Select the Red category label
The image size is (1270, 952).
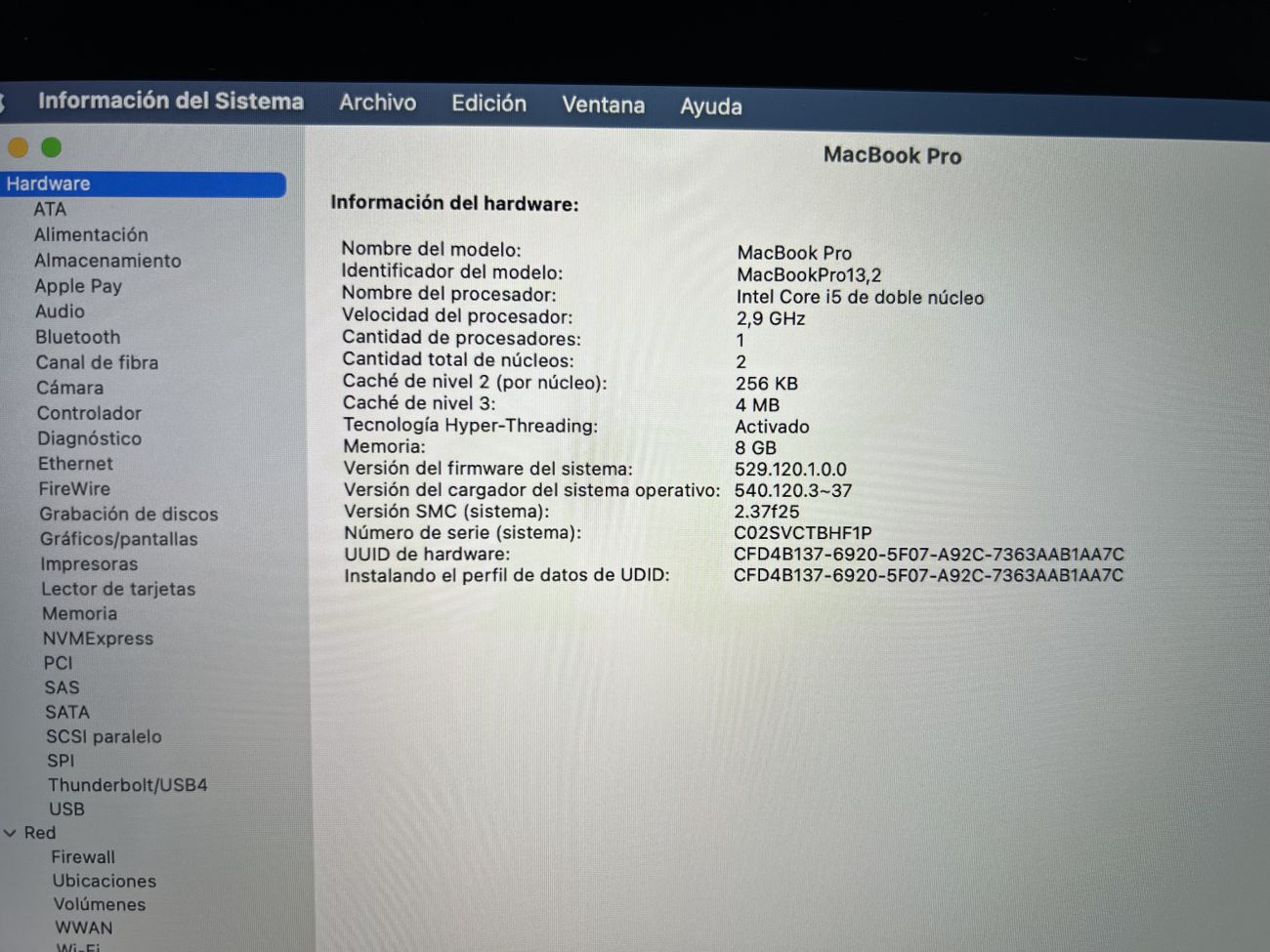[40, 833]
